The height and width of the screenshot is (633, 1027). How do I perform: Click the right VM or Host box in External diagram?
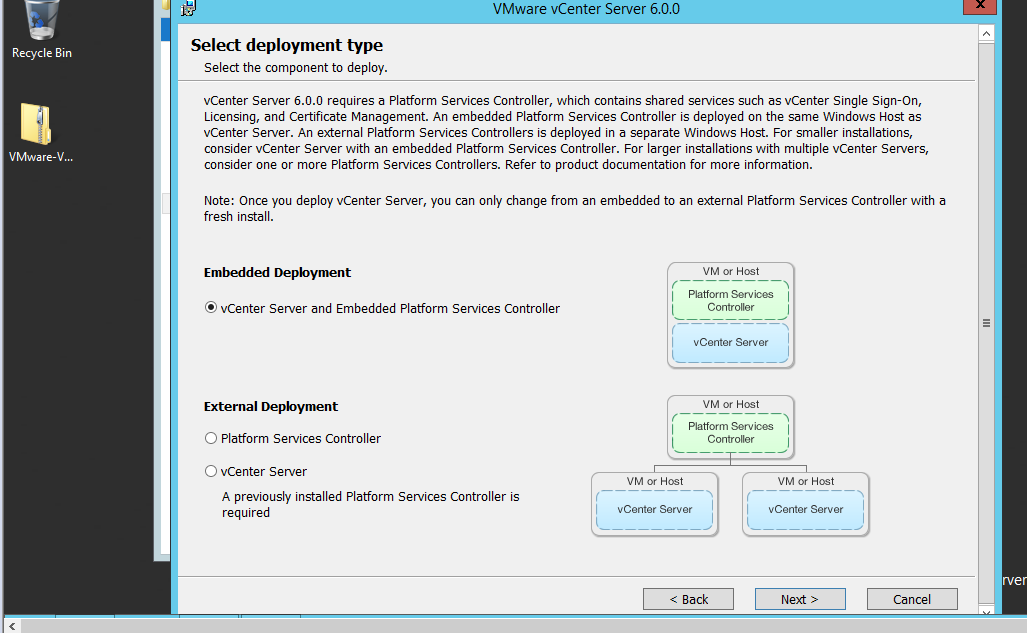[805, 481]
